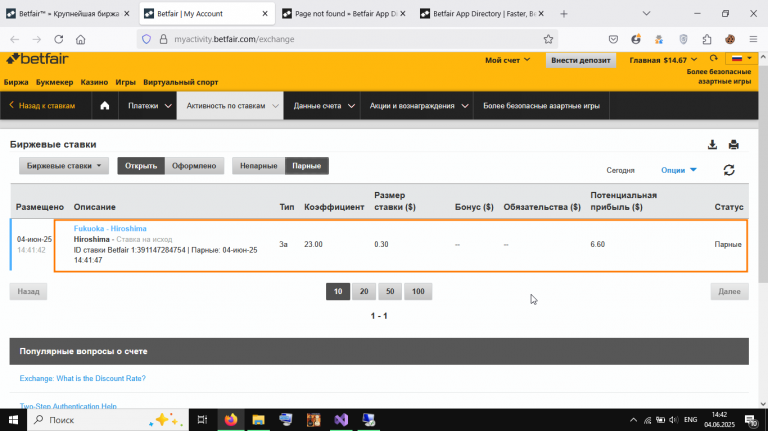This screenshot has height=431, width=768.
Task: Click the Betfair logo
Action: 37,59
